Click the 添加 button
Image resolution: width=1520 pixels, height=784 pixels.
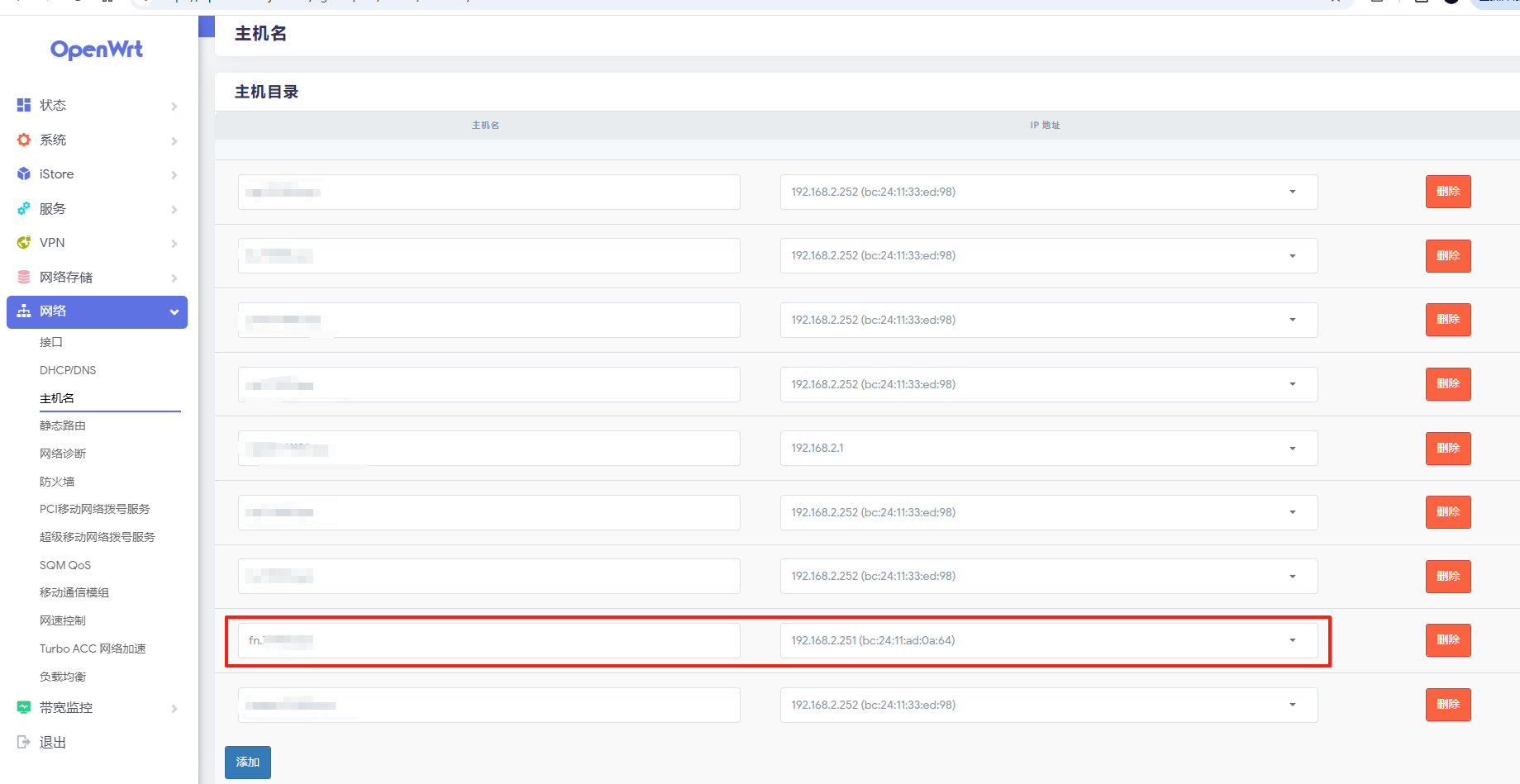[248, 763]
